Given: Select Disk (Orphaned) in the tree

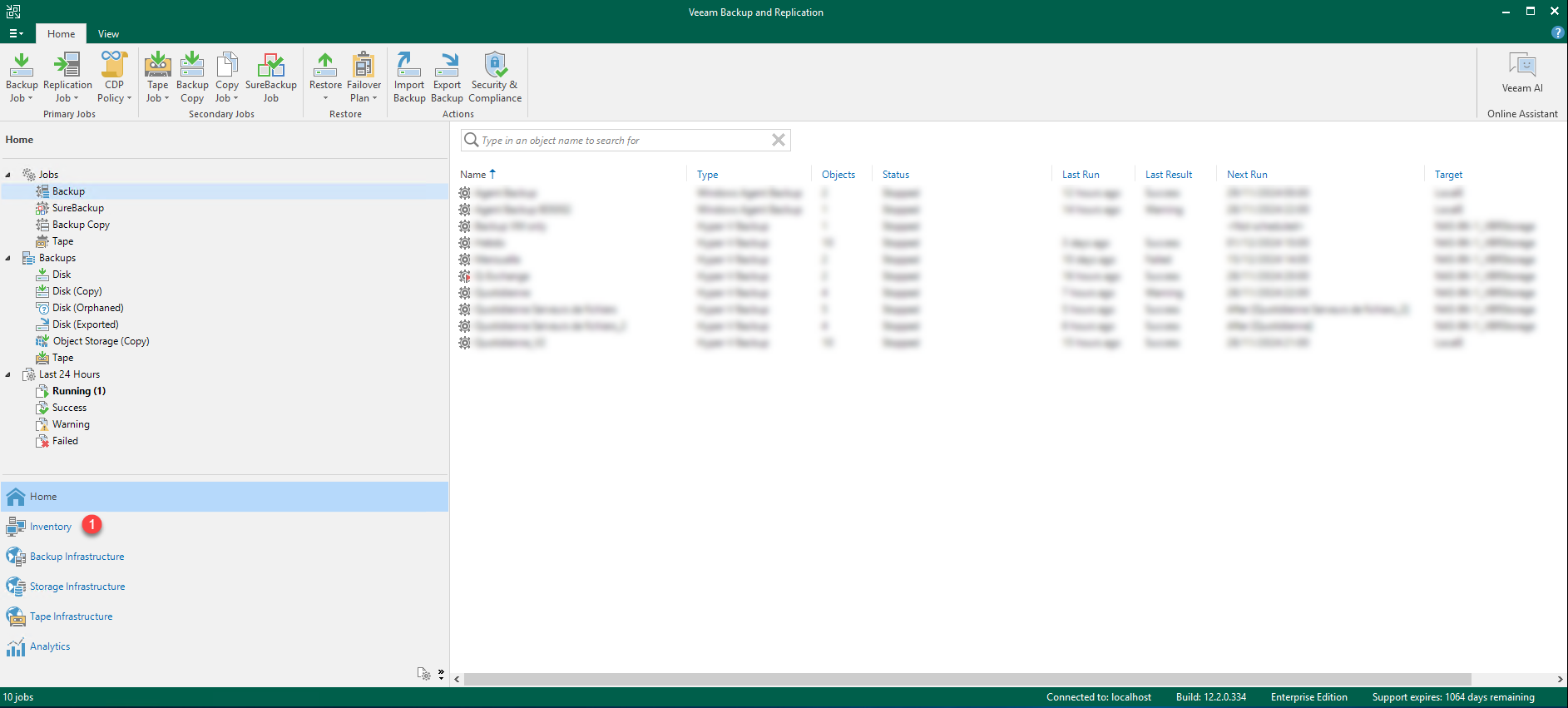Looking at the screenshot, I should point(87,308).
